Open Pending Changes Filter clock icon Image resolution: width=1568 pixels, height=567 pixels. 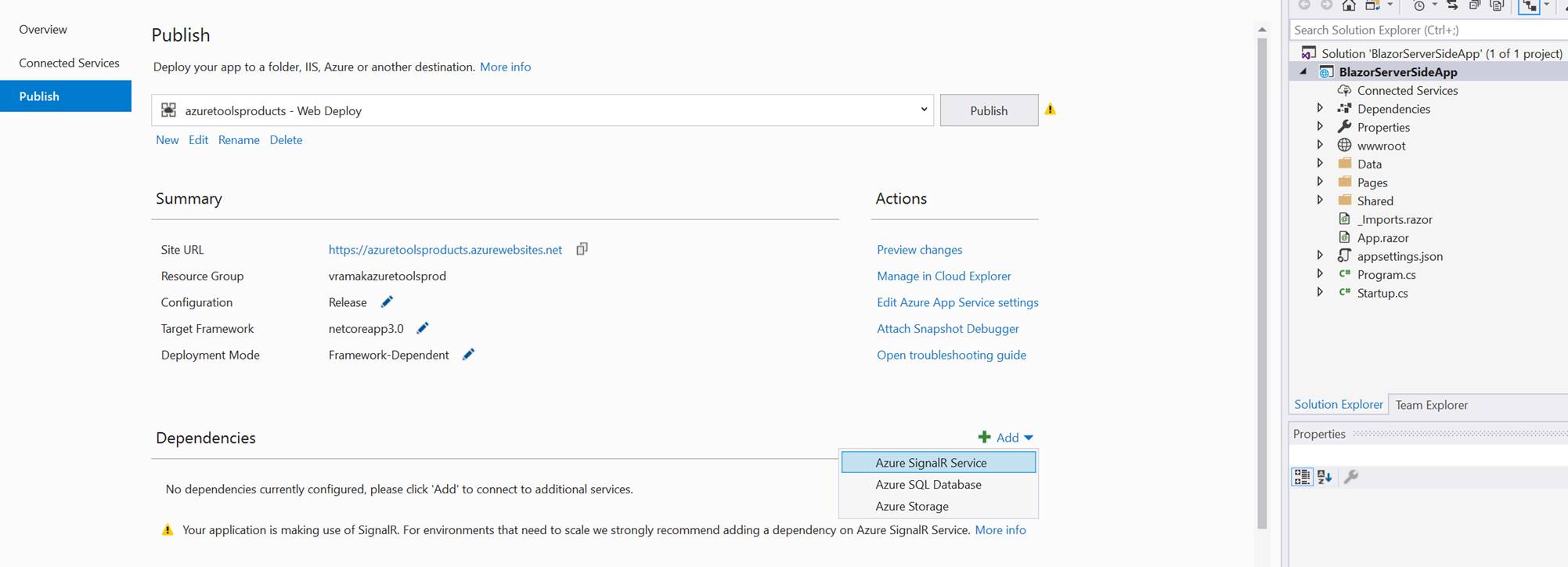point(1418,6)
